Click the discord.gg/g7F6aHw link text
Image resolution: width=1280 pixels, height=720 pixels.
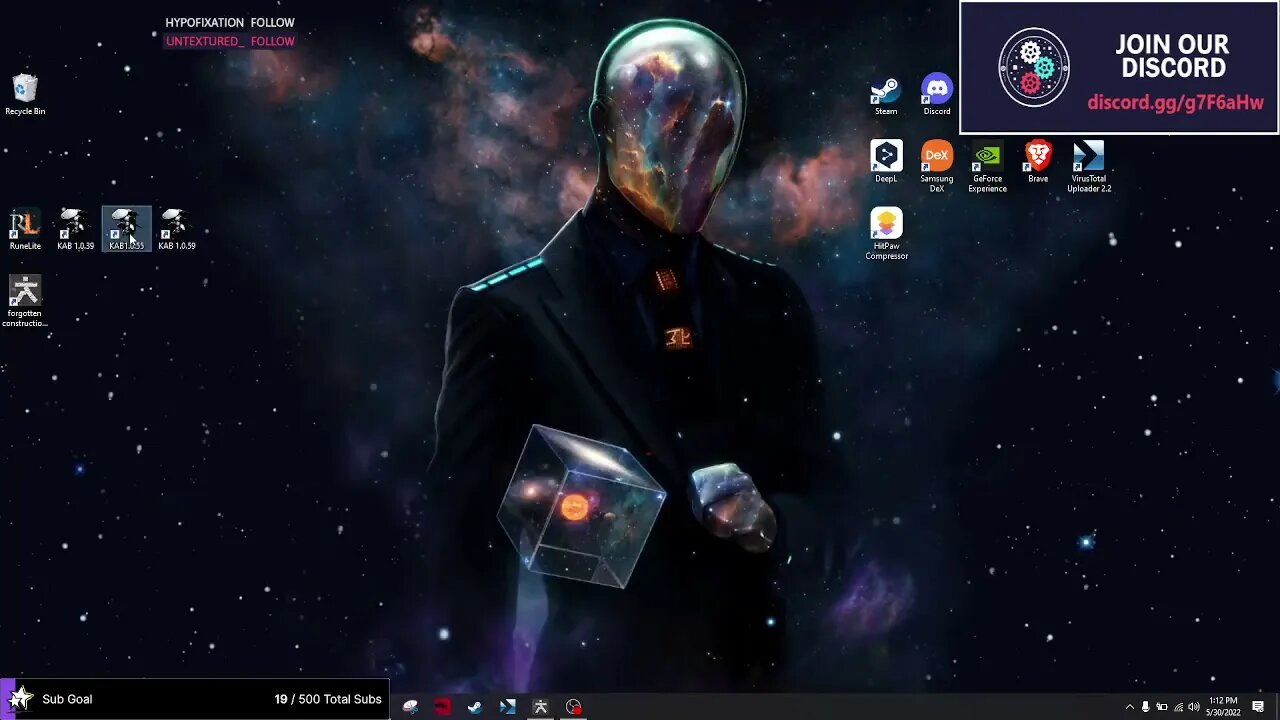pyautogui.click(x=1175, y=103)
